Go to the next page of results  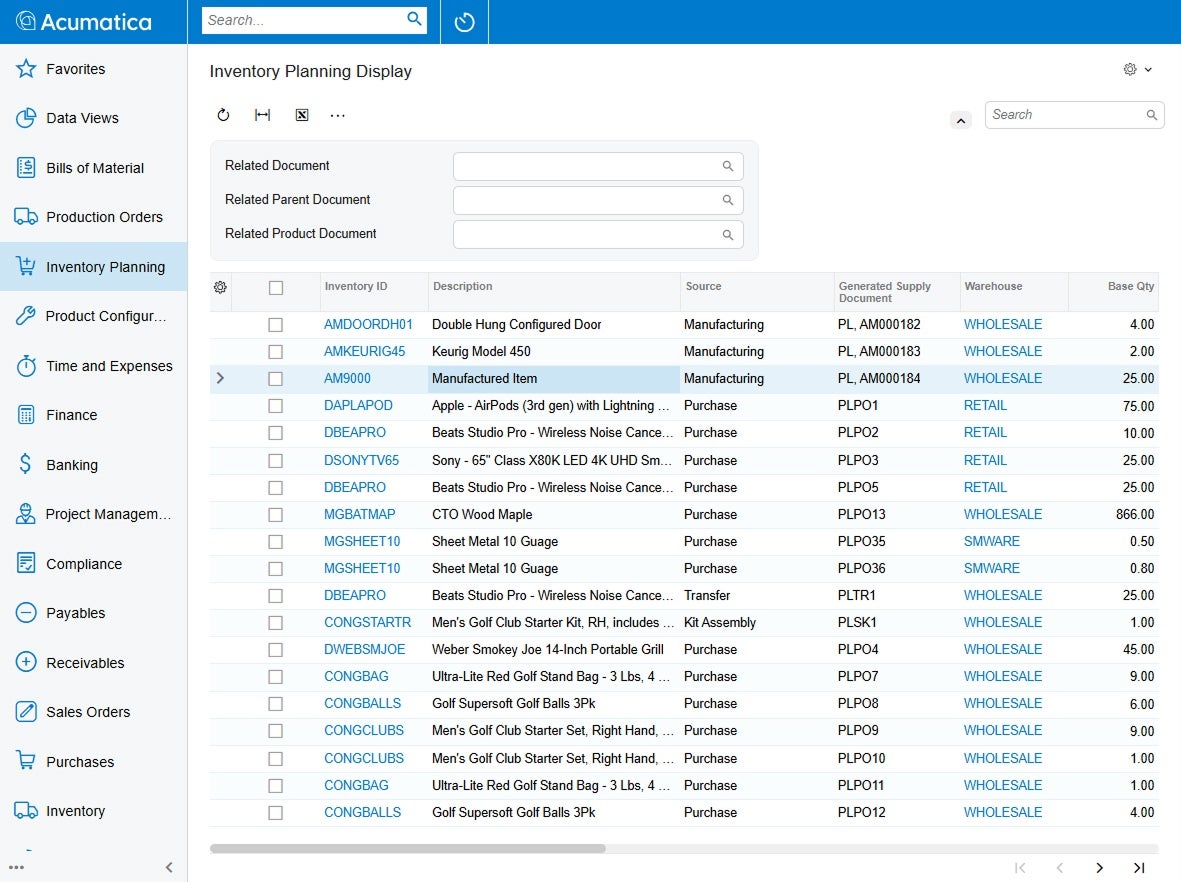(x=1099, y=868)
